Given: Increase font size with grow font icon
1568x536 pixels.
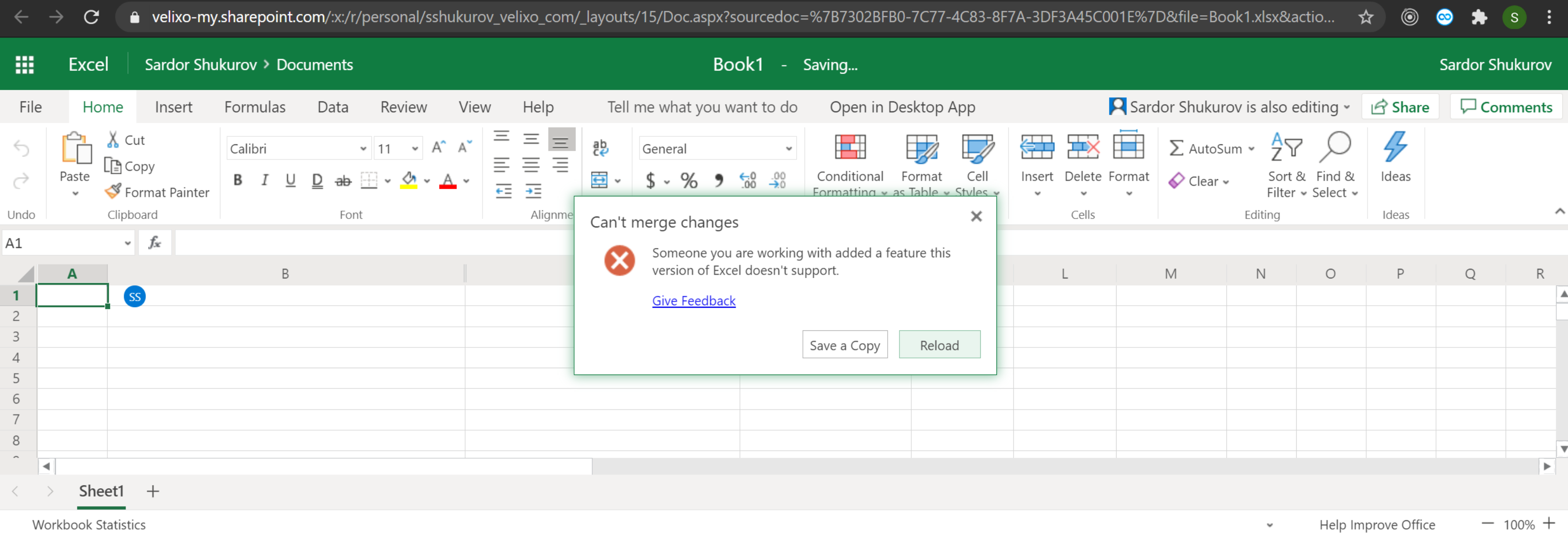Looking at the screenshot, I should [x=438, y=147].
